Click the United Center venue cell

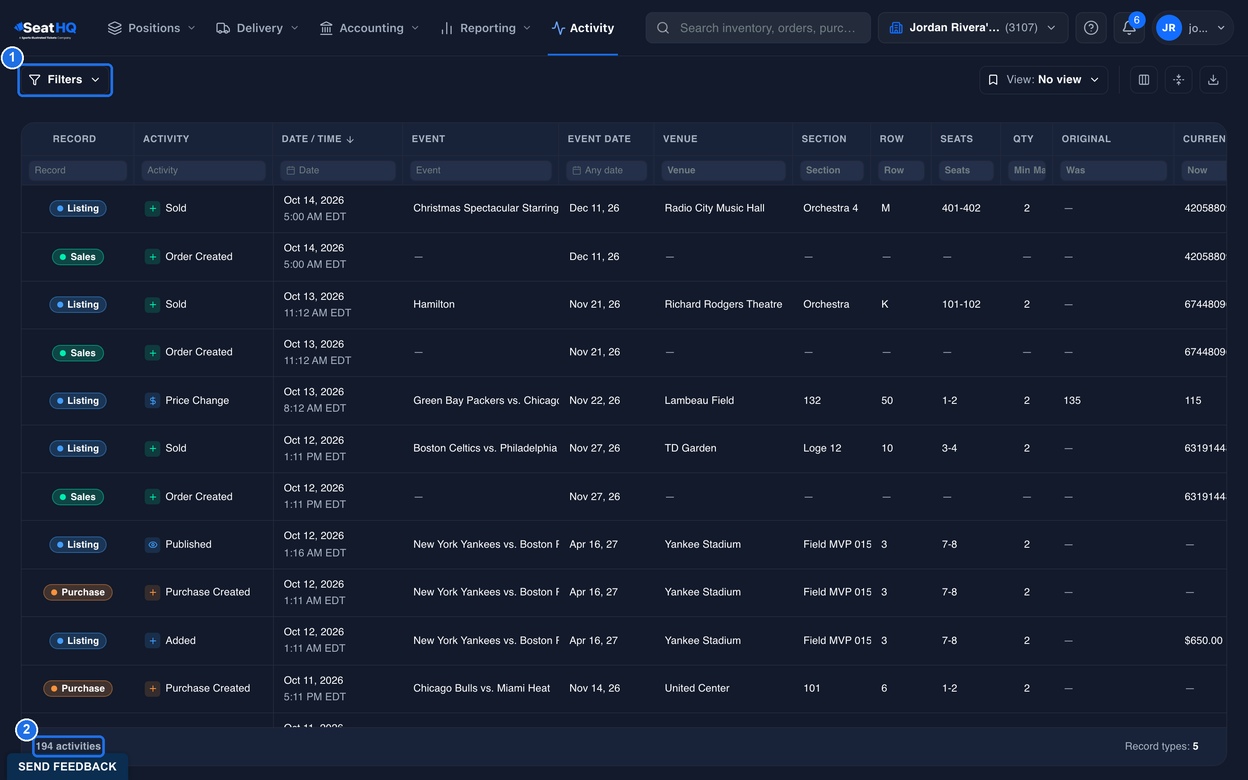697,688
